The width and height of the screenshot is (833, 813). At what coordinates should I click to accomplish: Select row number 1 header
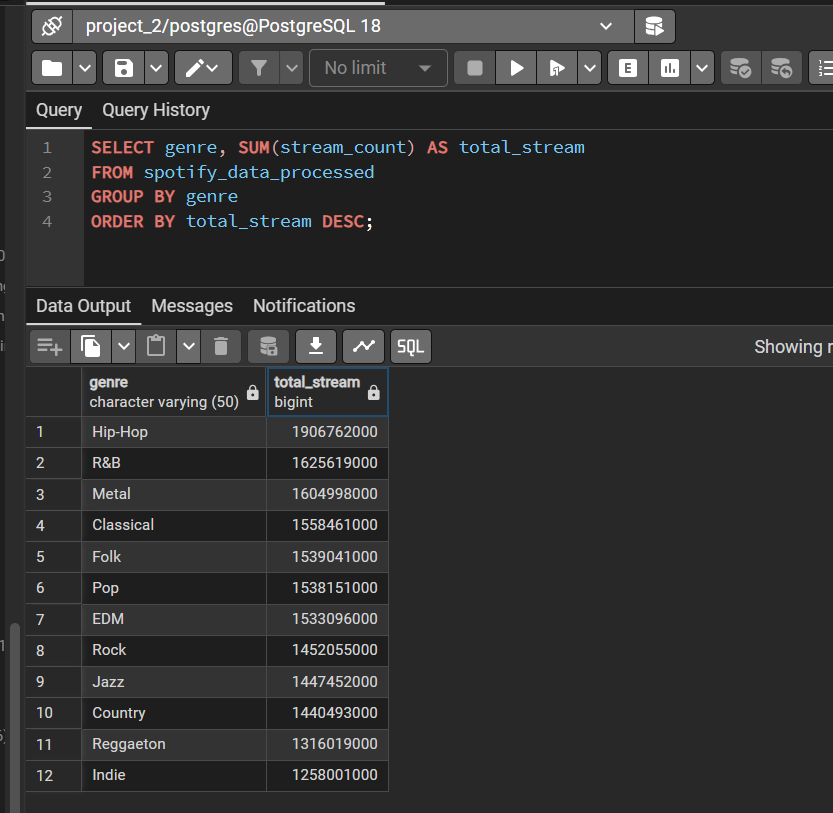[x=54, y=432]
